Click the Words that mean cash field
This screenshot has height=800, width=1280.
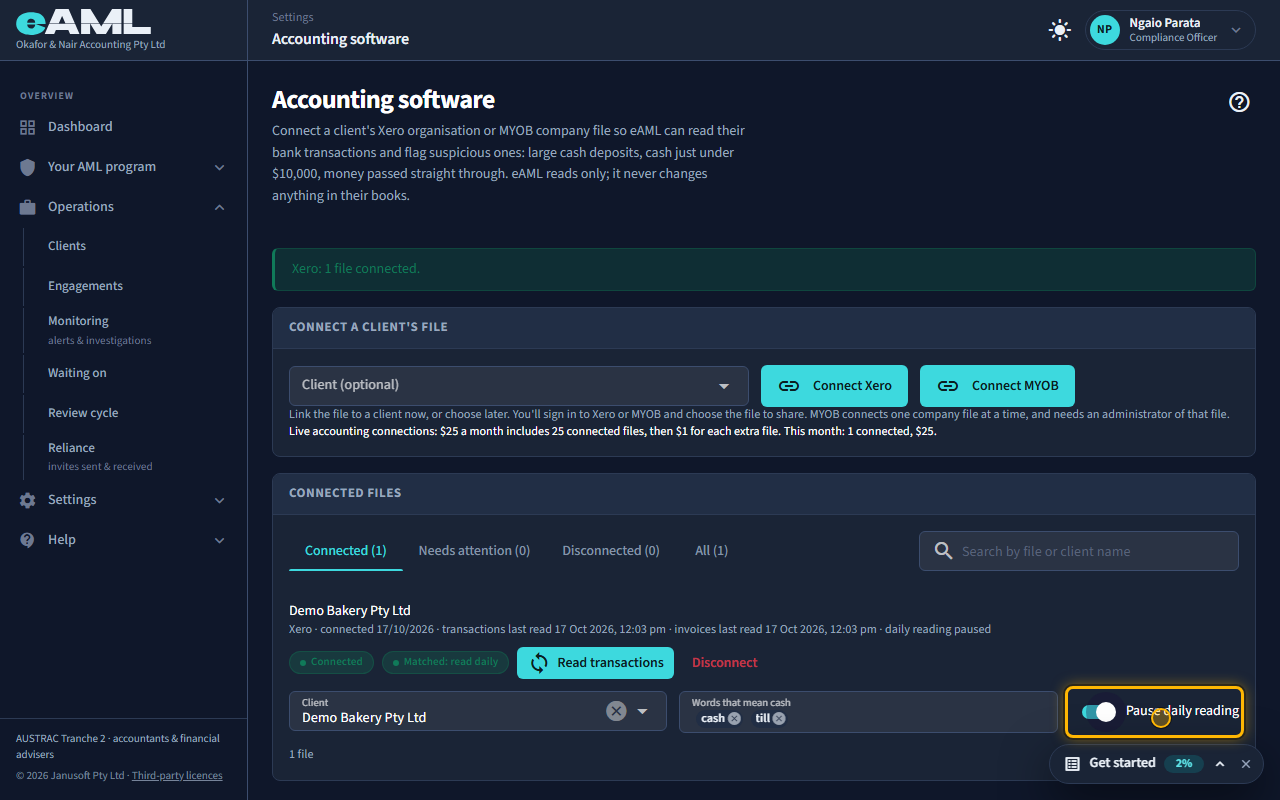(868, 711)
